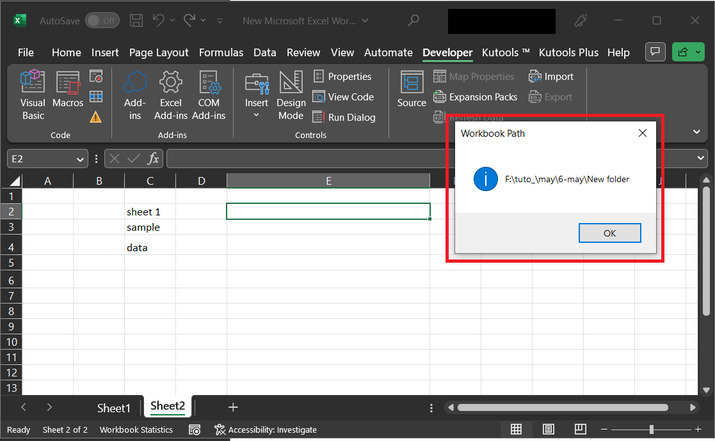Click the zoom slider in status bar
This screenshot has width=715, height=441.
tap(650, 430)
